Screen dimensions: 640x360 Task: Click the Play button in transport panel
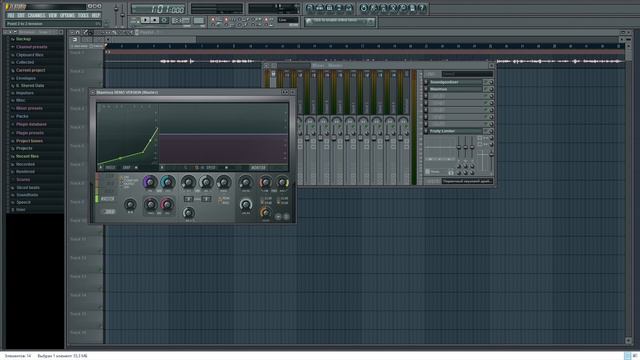click(x=145, y=20)
